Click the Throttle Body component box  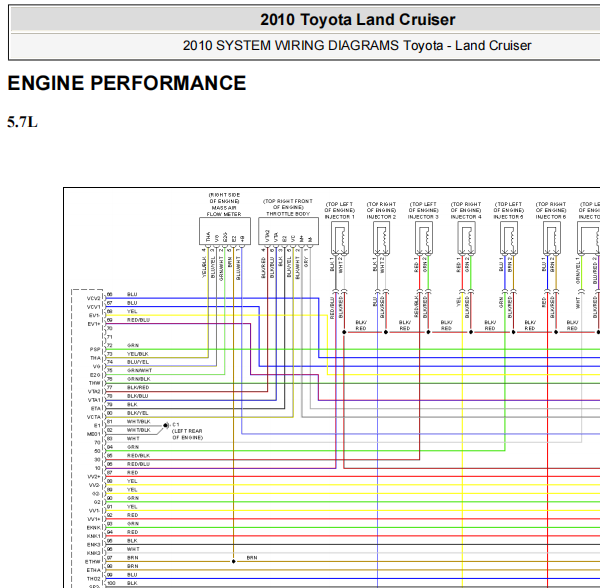click(x=289, y=231)
